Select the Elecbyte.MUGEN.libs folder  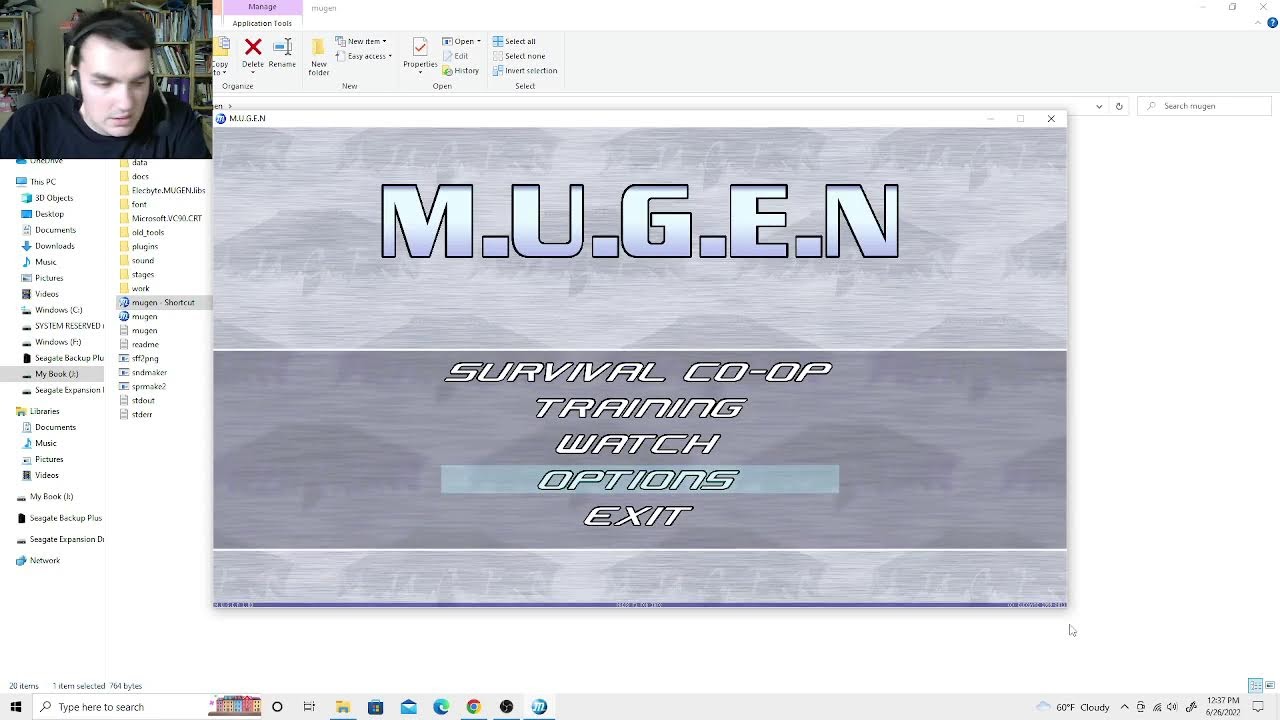point(162,190)
